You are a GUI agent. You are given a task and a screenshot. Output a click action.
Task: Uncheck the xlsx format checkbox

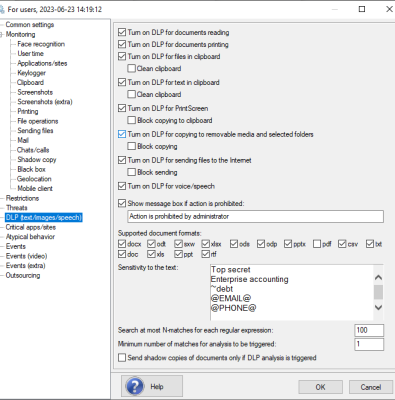click(206, 244)
